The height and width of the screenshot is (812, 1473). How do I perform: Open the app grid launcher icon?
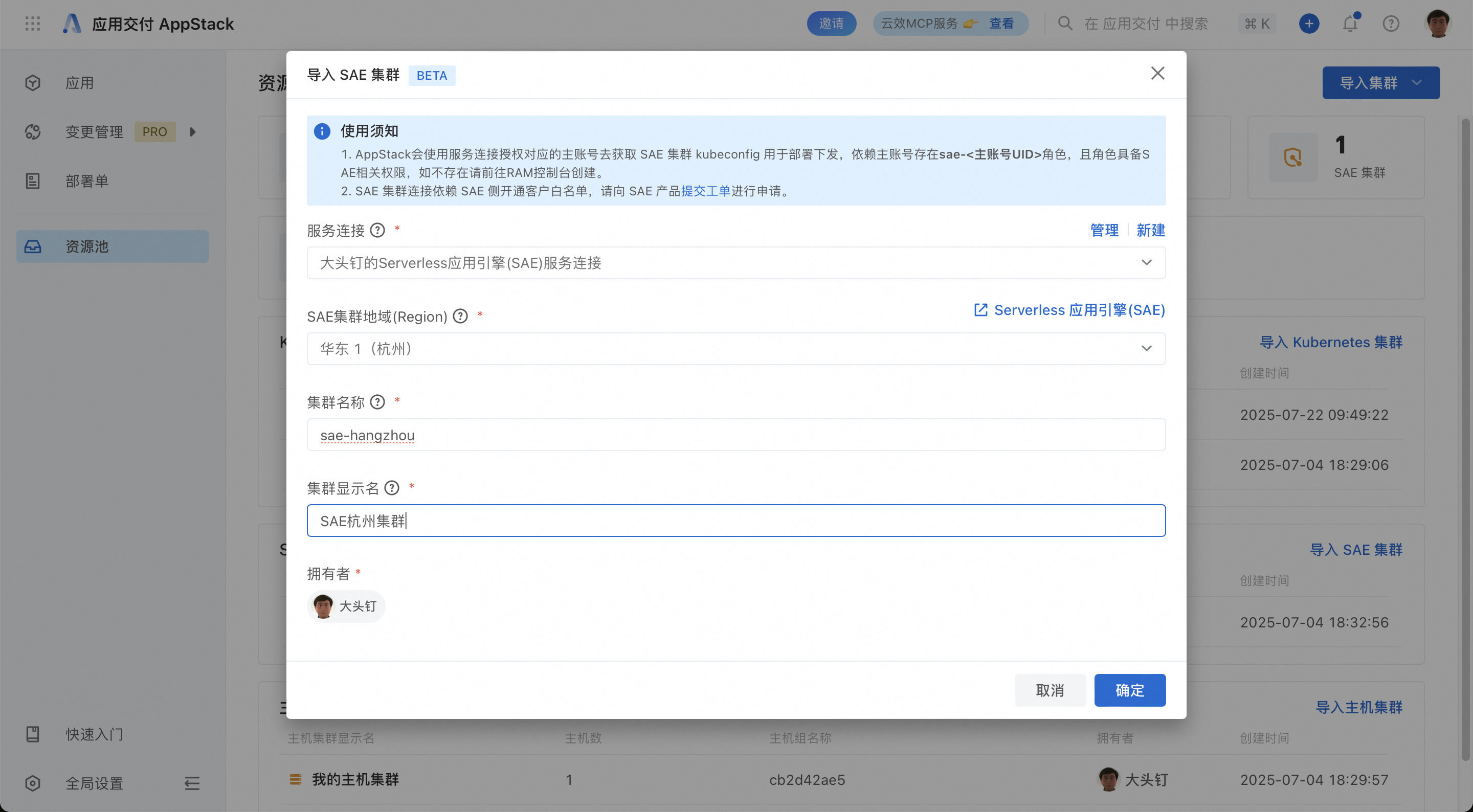(33, 24)
